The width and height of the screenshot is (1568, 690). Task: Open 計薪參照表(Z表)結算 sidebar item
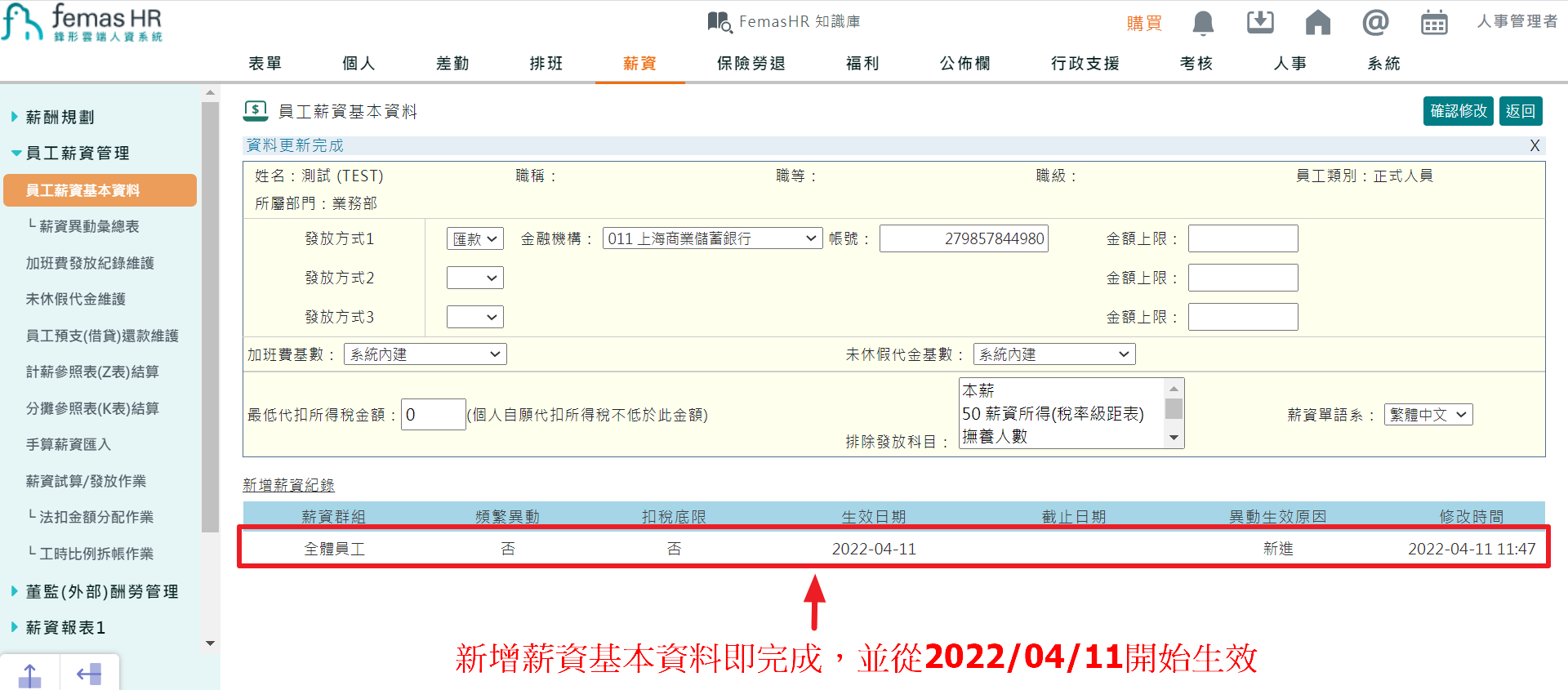pyautogui.click(x=92, y=372)
